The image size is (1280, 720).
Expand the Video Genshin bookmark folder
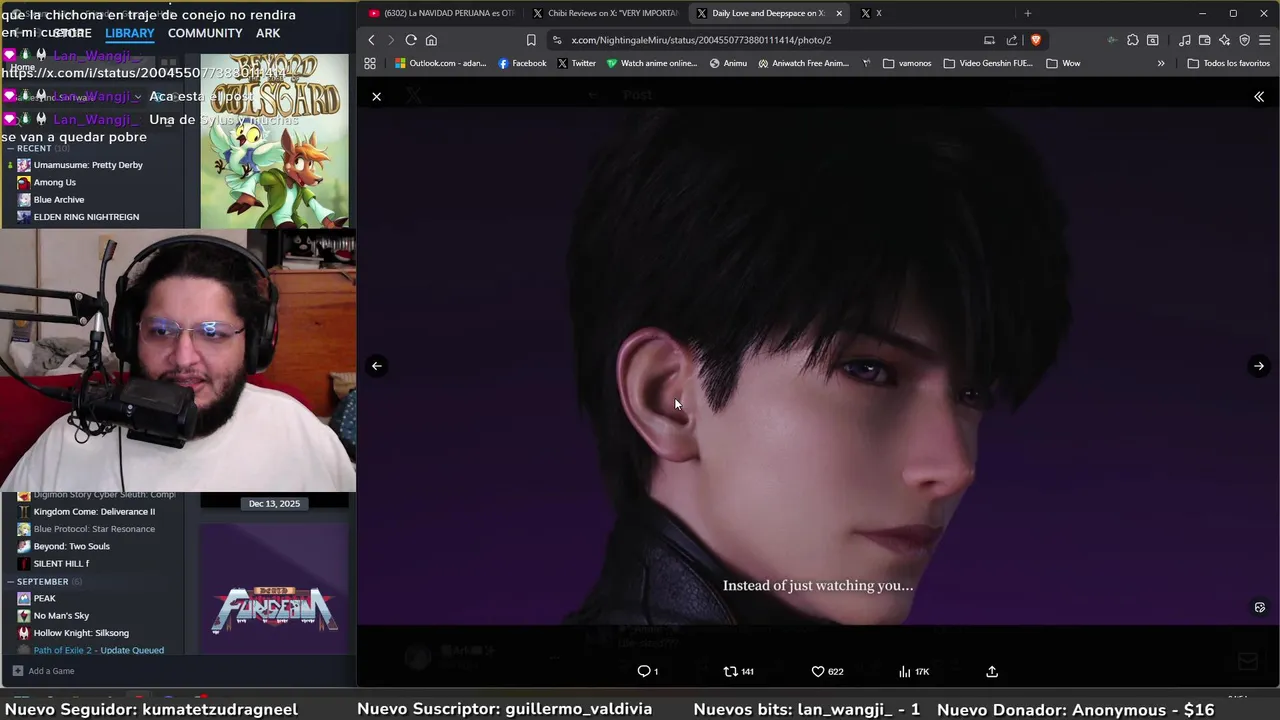[x=988, y=63]
